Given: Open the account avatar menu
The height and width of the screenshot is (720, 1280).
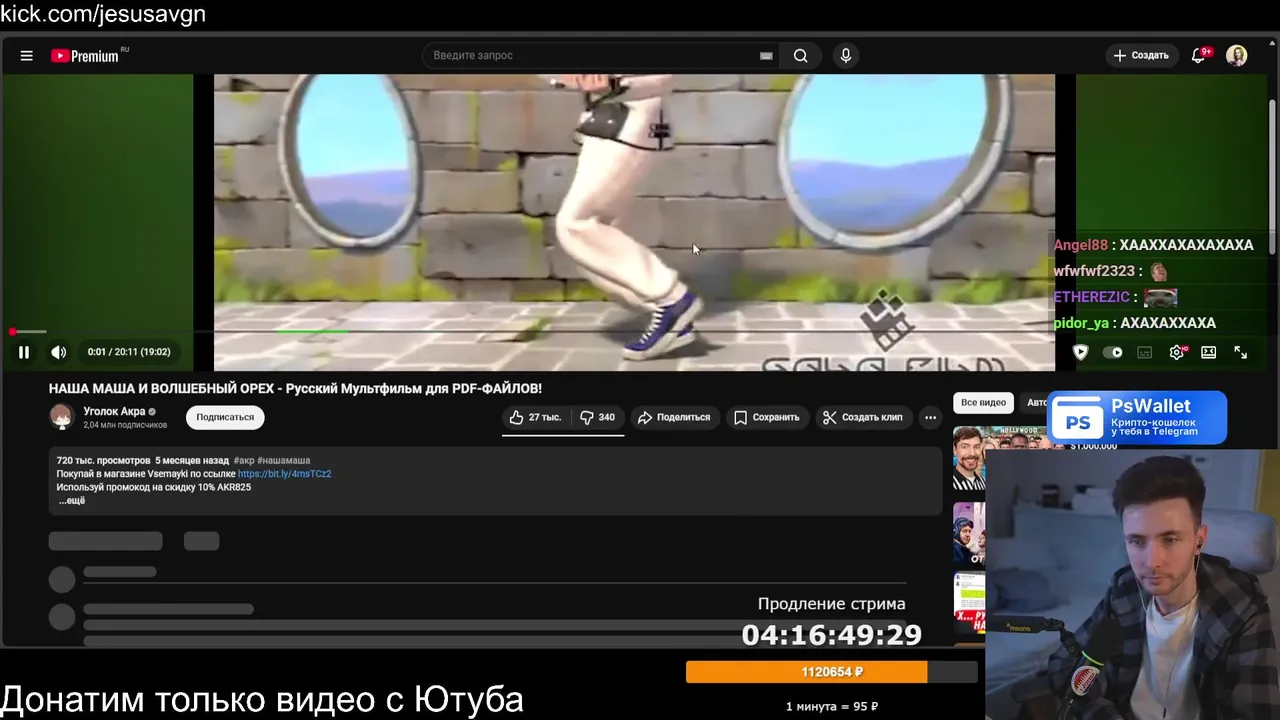Looking at the screenshot, I should (1237, 56).
